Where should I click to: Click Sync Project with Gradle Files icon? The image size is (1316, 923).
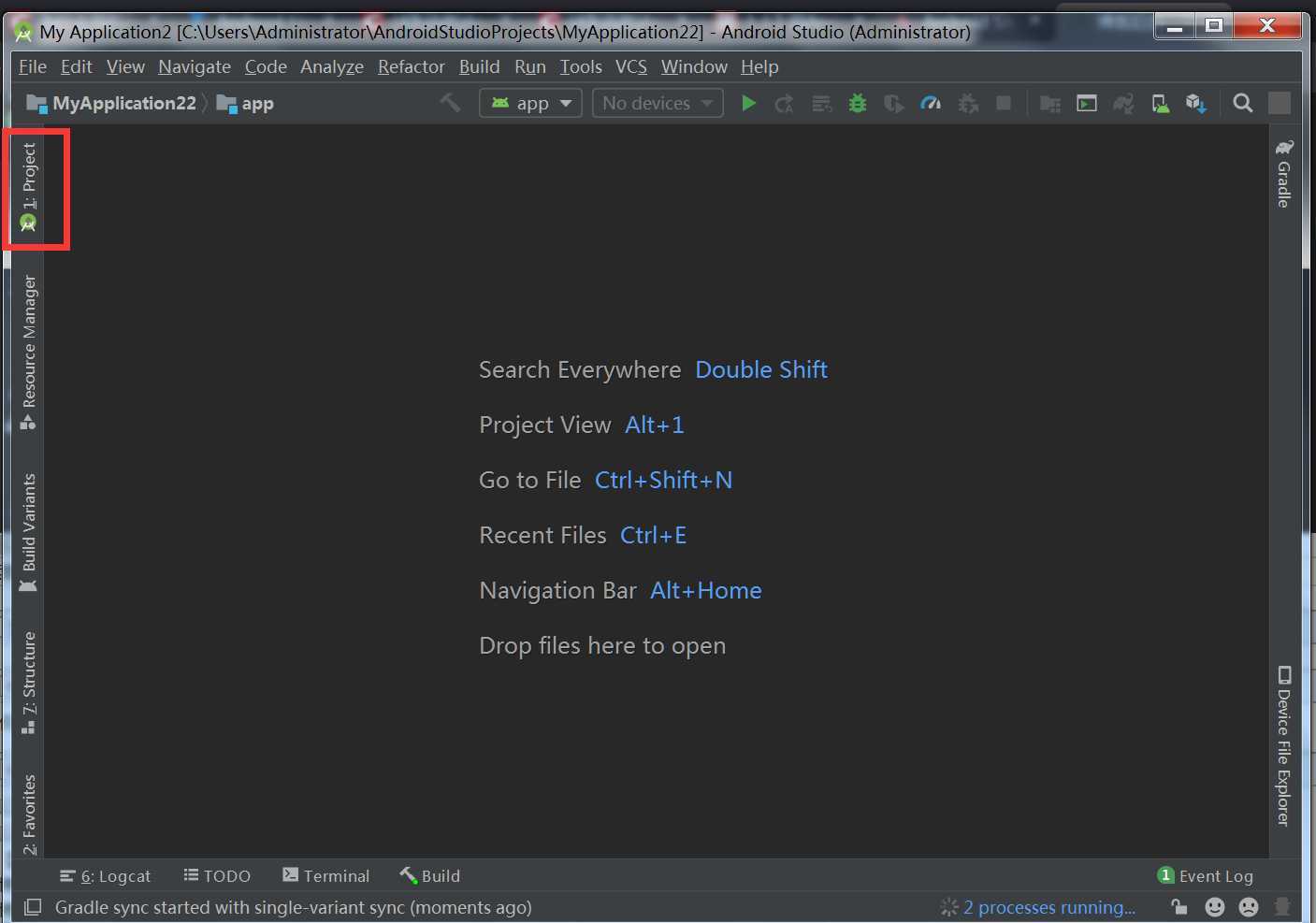click(x=1123, y=103)
